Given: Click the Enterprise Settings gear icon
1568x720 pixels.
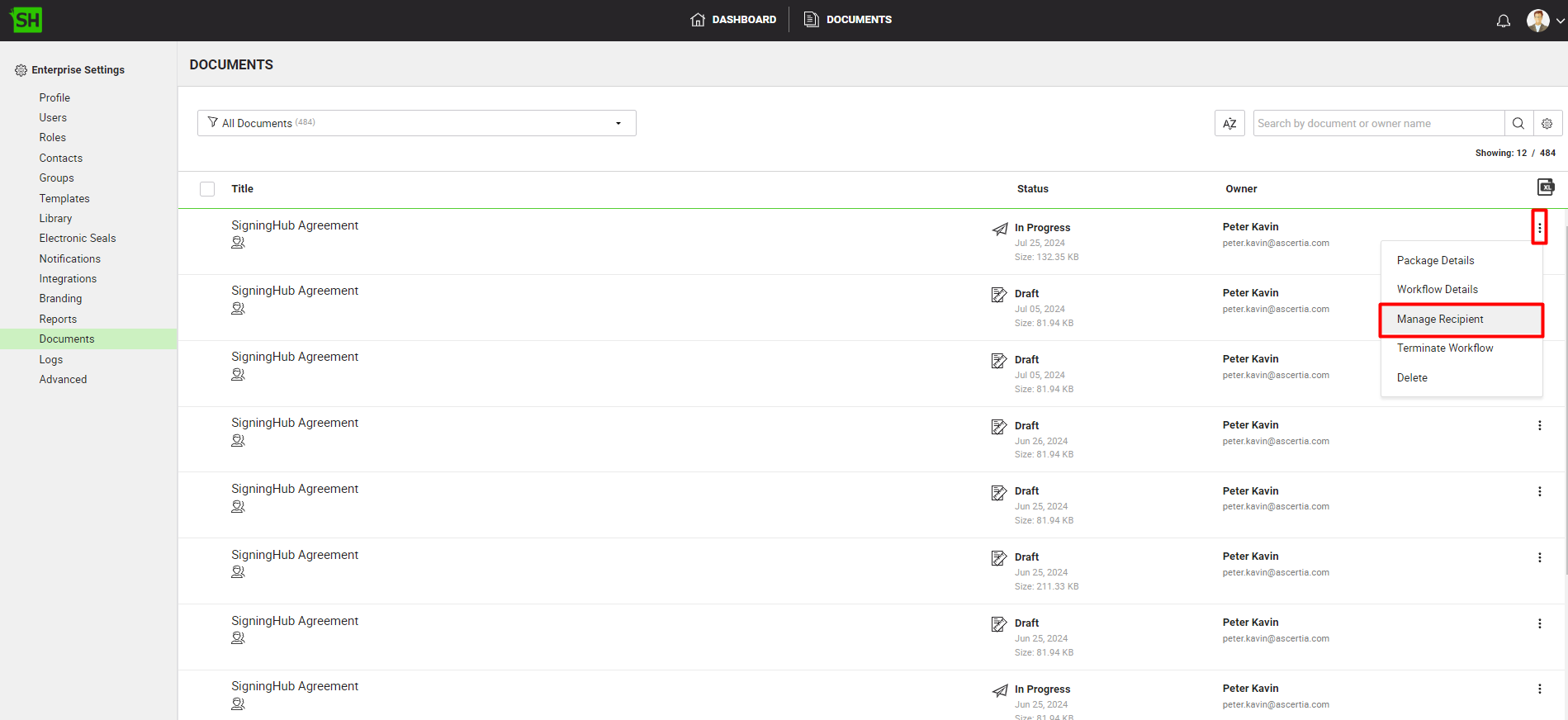Looking at the screenshot, I should tap(21, 70).
